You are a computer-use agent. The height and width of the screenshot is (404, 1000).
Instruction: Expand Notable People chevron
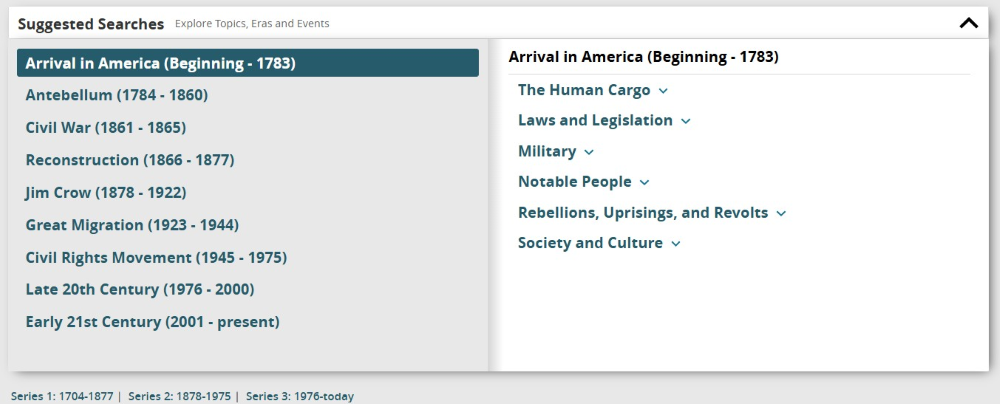[x=644, y=183]
